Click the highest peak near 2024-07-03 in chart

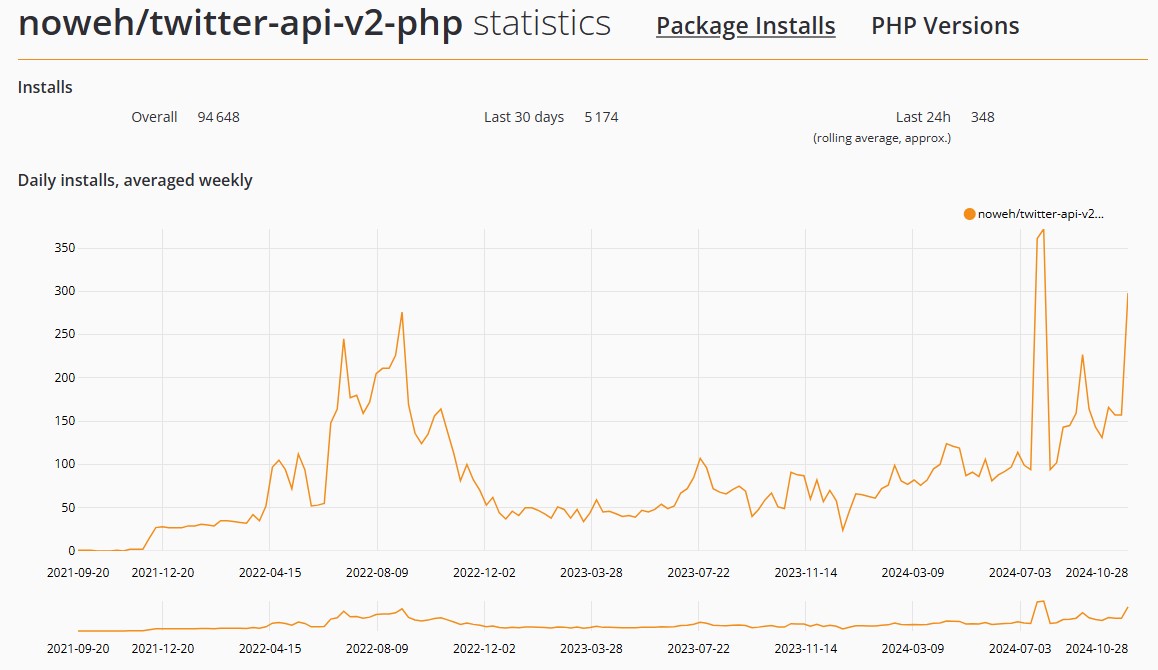pos(1043,230)
